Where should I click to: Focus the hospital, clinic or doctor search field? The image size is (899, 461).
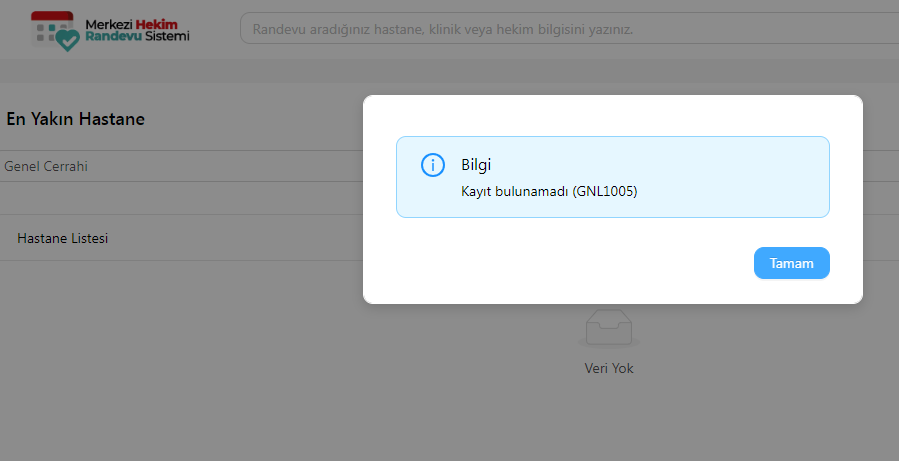(x=560, y=29)
